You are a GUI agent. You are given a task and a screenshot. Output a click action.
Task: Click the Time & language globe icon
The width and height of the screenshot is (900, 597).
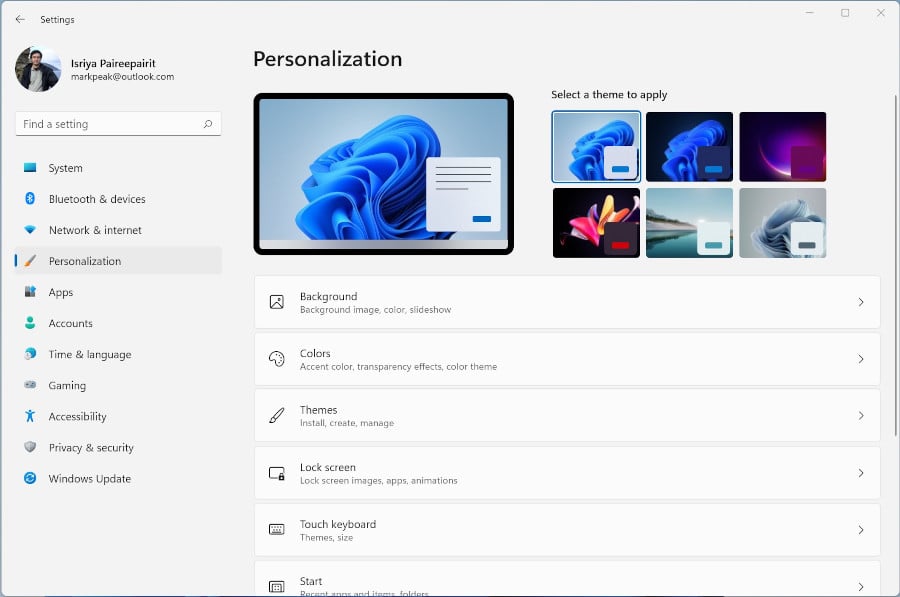coord(30,354)
